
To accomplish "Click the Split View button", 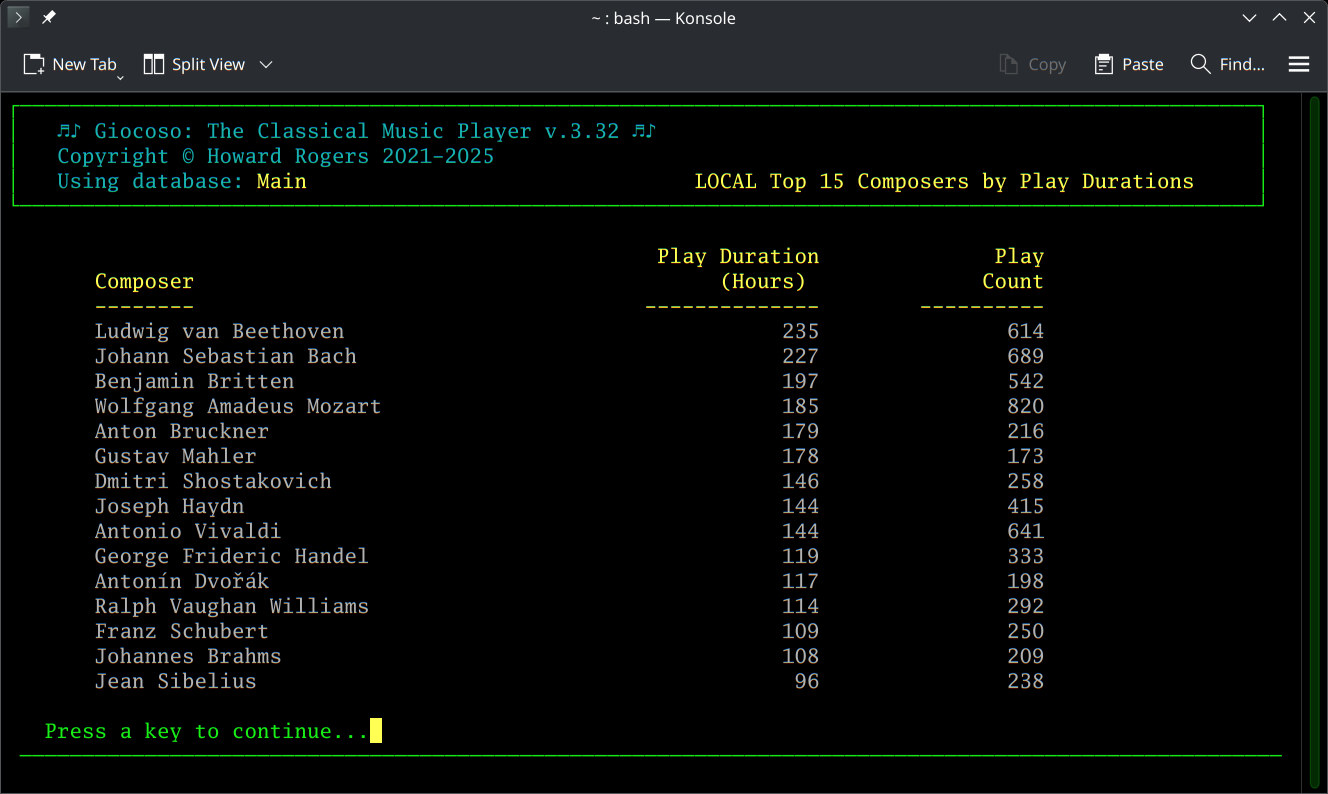I will (x=194, y=64).
